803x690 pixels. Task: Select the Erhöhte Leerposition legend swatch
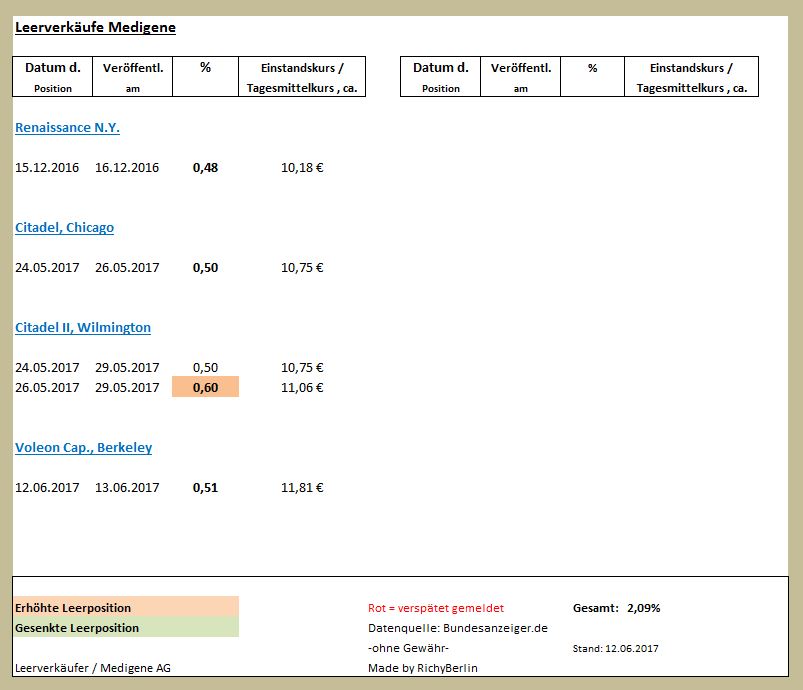point(126,607)
